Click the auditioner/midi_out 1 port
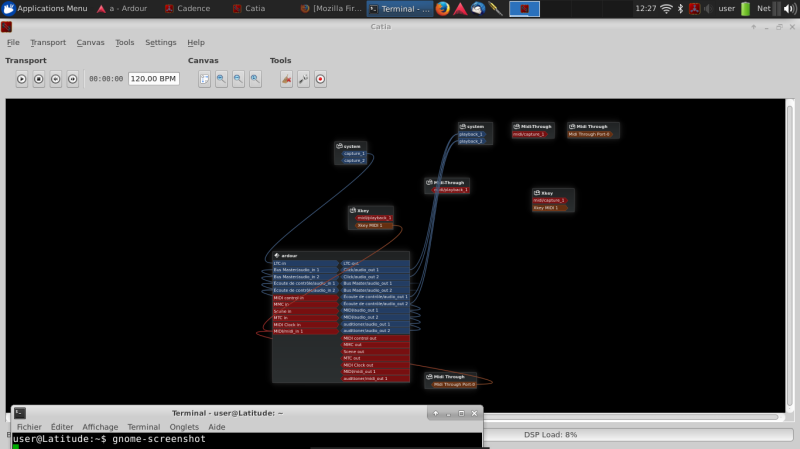The image size is (800, 449). pos(375,379)
